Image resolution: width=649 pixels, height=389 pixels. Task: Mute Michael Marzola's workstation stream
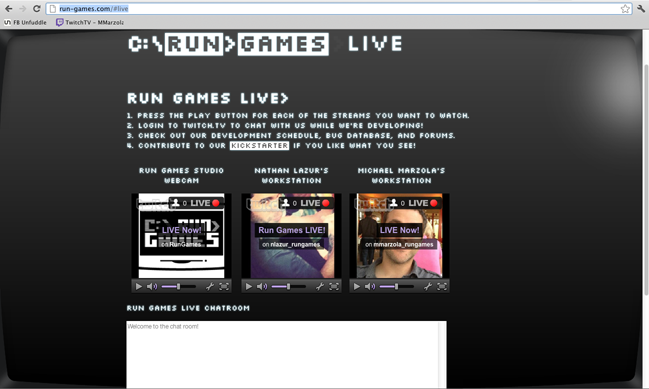(x=370, y=286)
